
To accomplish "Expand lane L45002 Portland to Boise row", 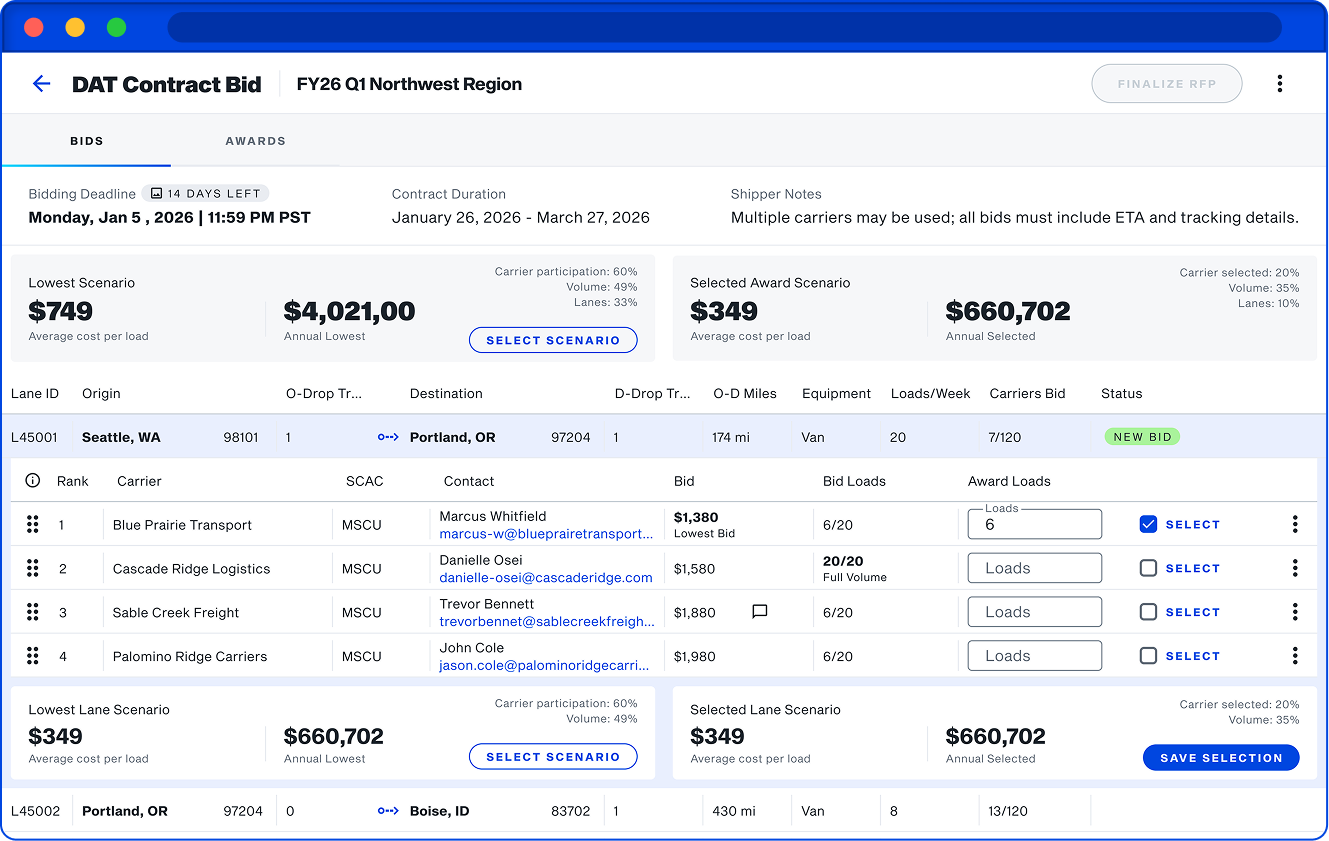I will 664,811.
